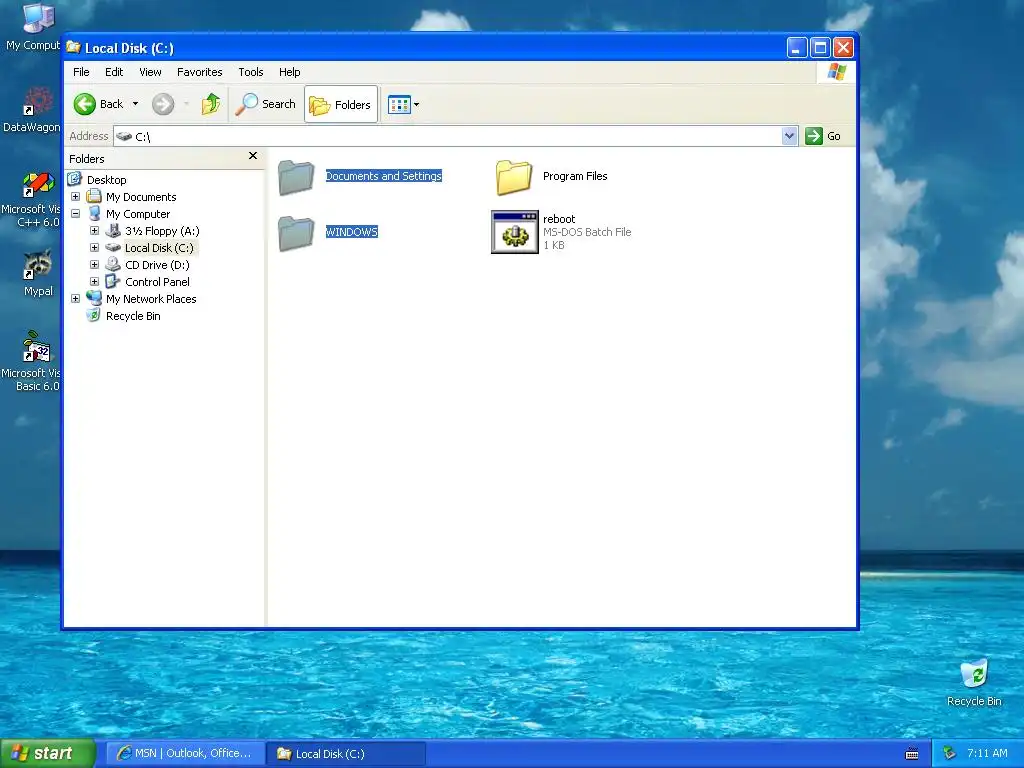1024x768 pixels.
Task: Open the Back history dropdown arrow
Action: coord(135,104)
